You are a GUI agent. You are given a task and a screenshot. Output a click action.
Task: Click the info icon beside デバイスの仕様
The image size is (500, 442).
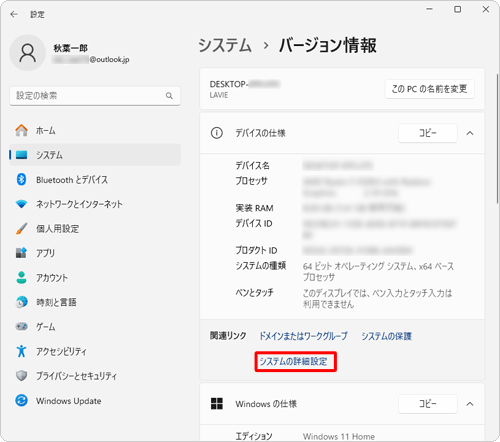[x=217, y=133]
